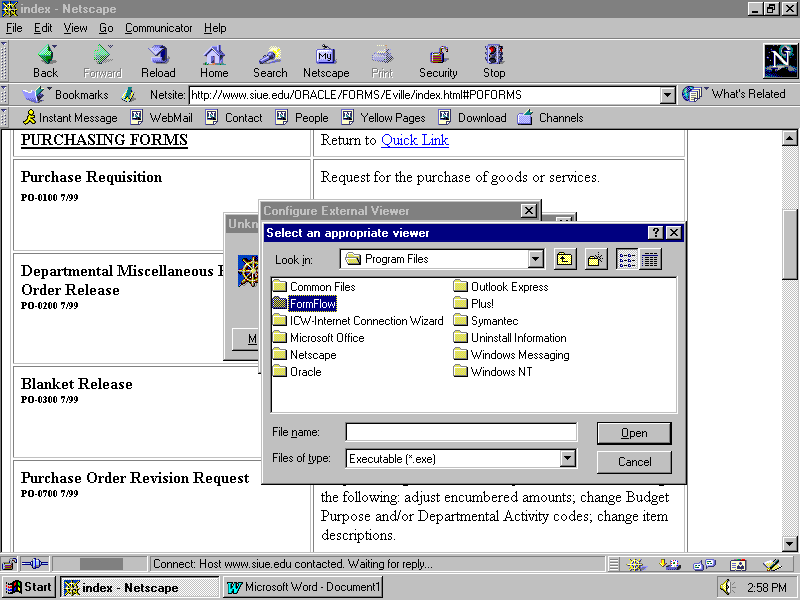Click the Search toolbar icon
The height and width of the screenshot is (600, 800).
coord(270,61)
